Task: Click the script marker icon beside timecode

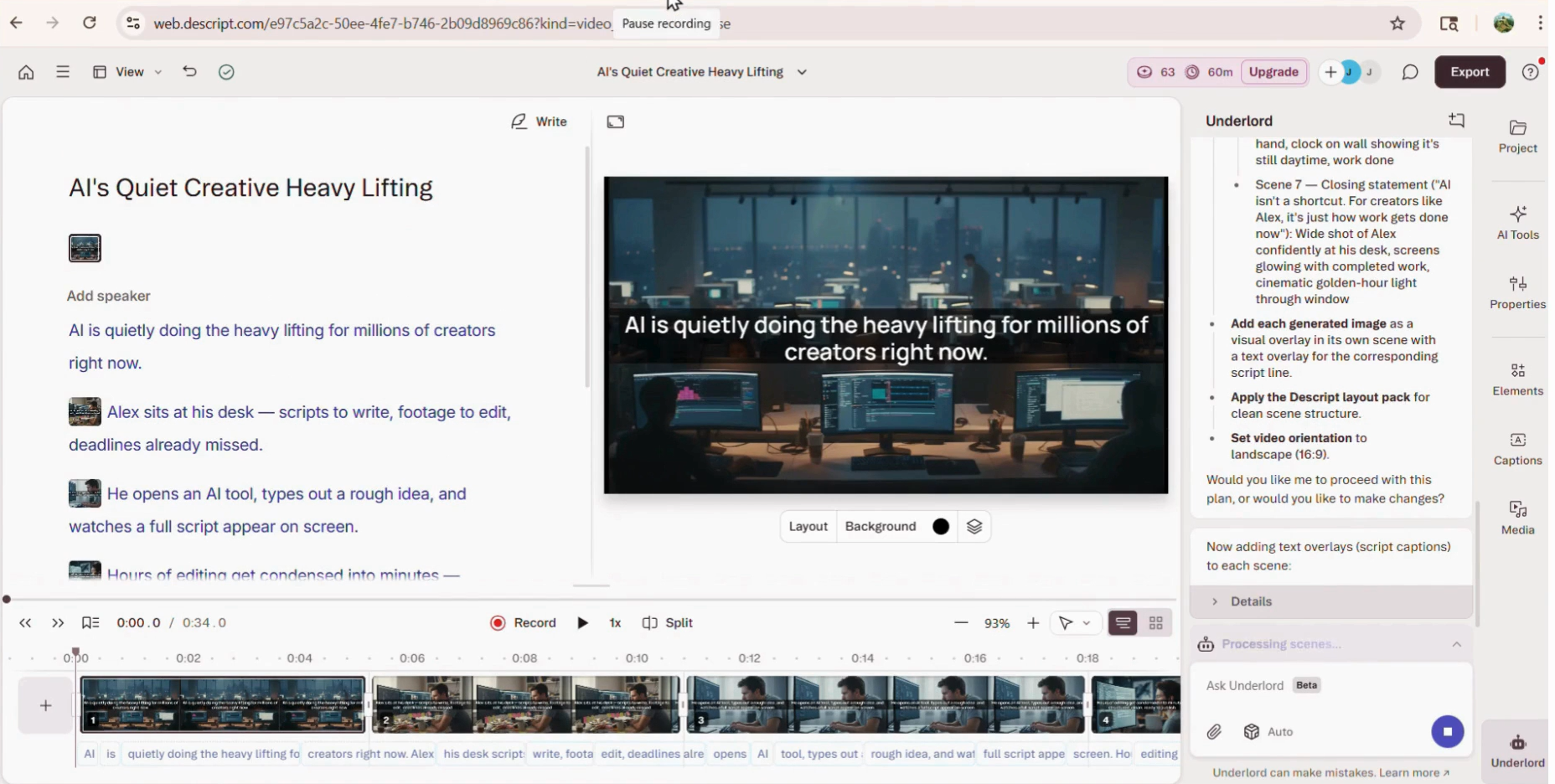Action: (x=90, y=623)
